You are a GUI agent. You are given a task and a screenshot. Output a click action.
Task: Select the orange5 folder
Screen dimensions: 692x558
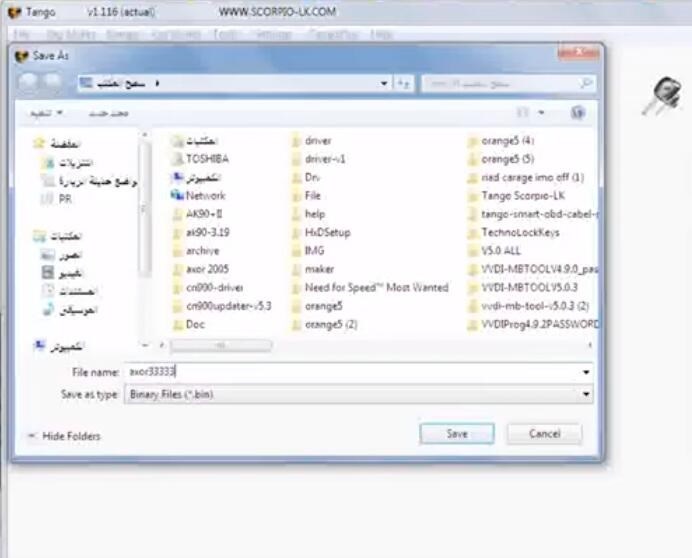coord(317,306)
